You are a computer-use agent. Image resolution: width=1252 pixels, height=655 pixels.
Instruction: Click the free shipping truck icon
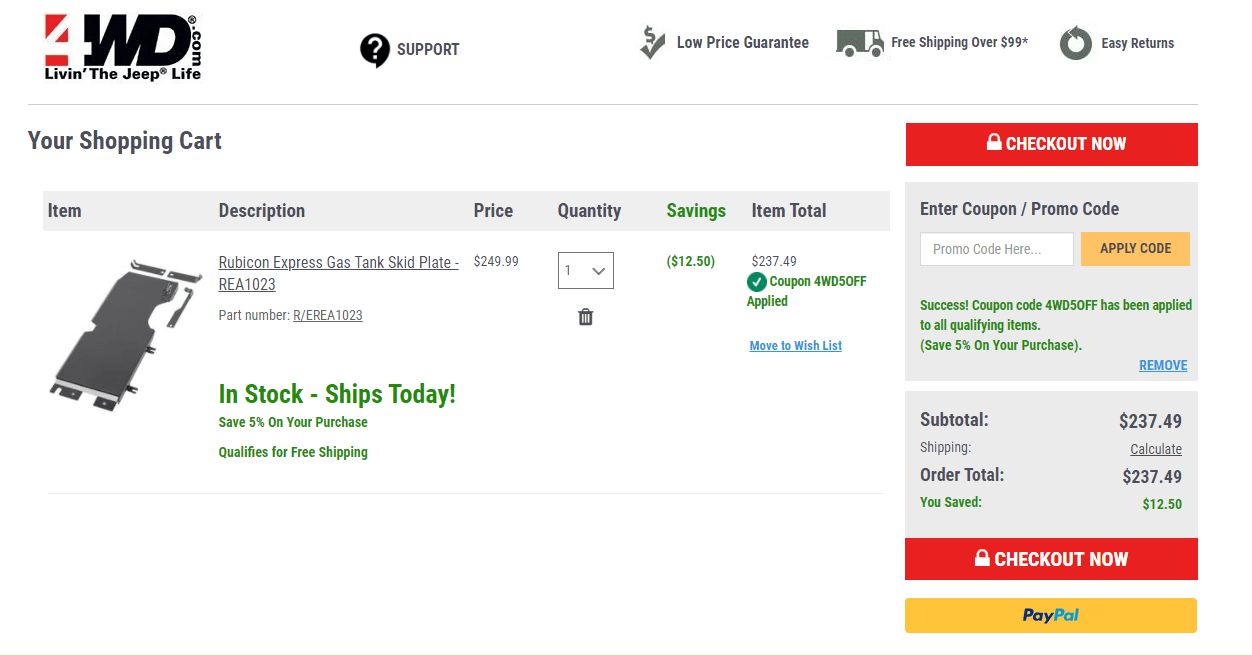tap(860, 43)
